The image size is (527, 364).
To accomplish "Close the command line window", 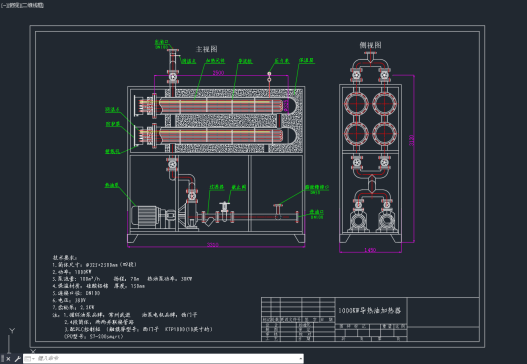I will coord(8,359).
